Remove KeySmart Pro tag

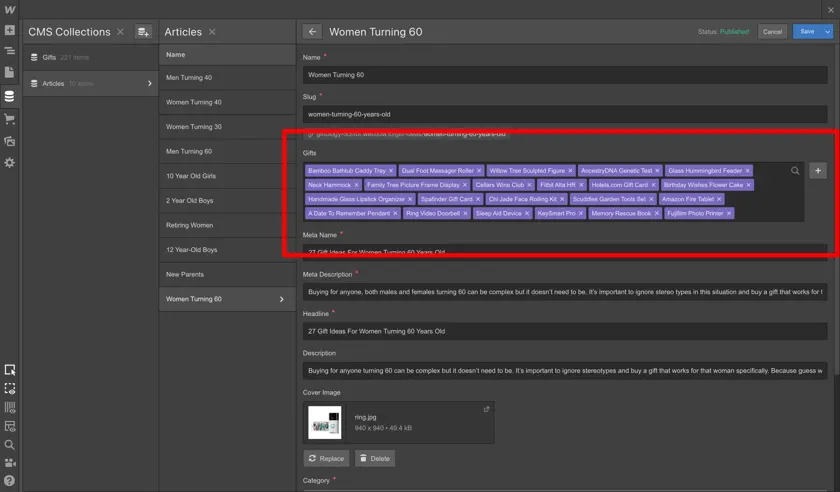click(581, 213)
